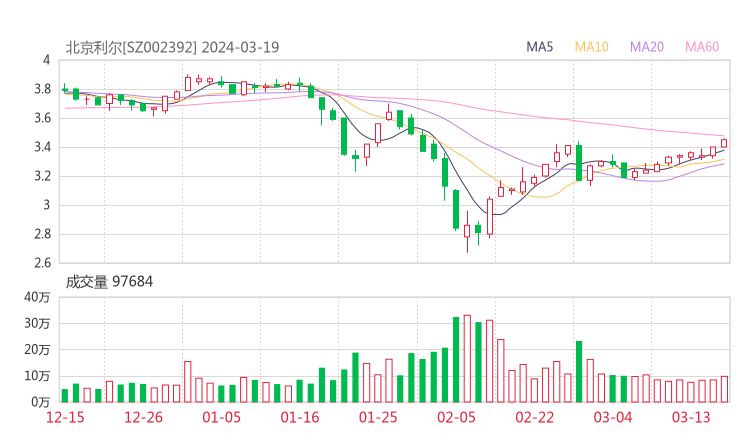
Task: Click the tallest red volume bar
Action: coord(467,358)
